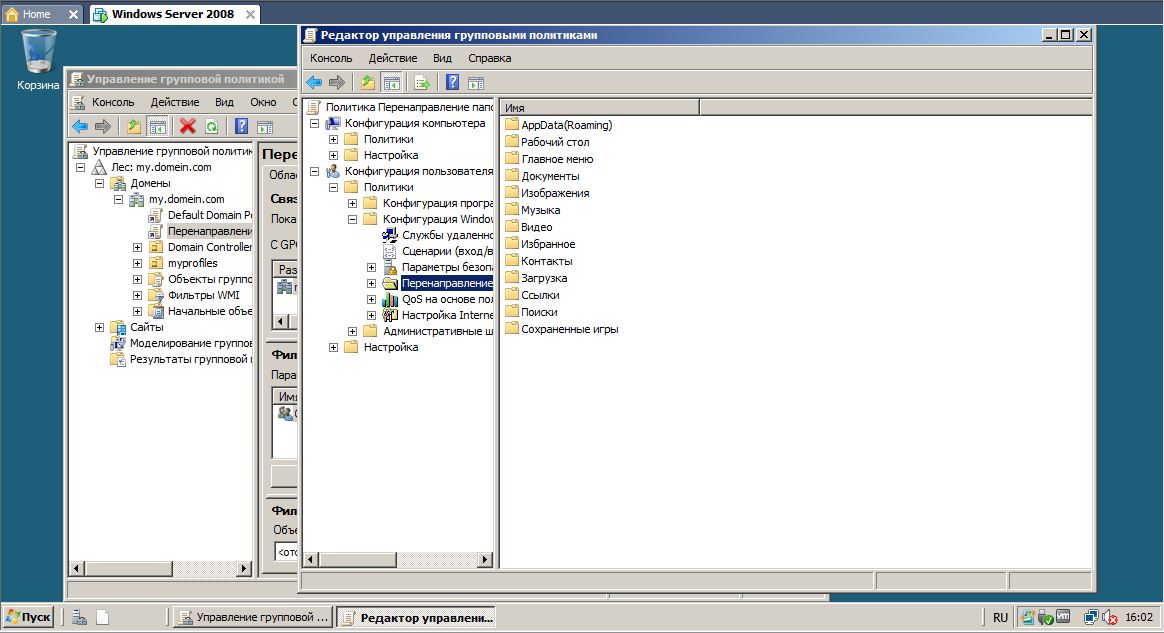Toggle action pane icon in Policy Editor toolbar
This screenshot has width=1164, height=633.
click(x=476, y=82)
